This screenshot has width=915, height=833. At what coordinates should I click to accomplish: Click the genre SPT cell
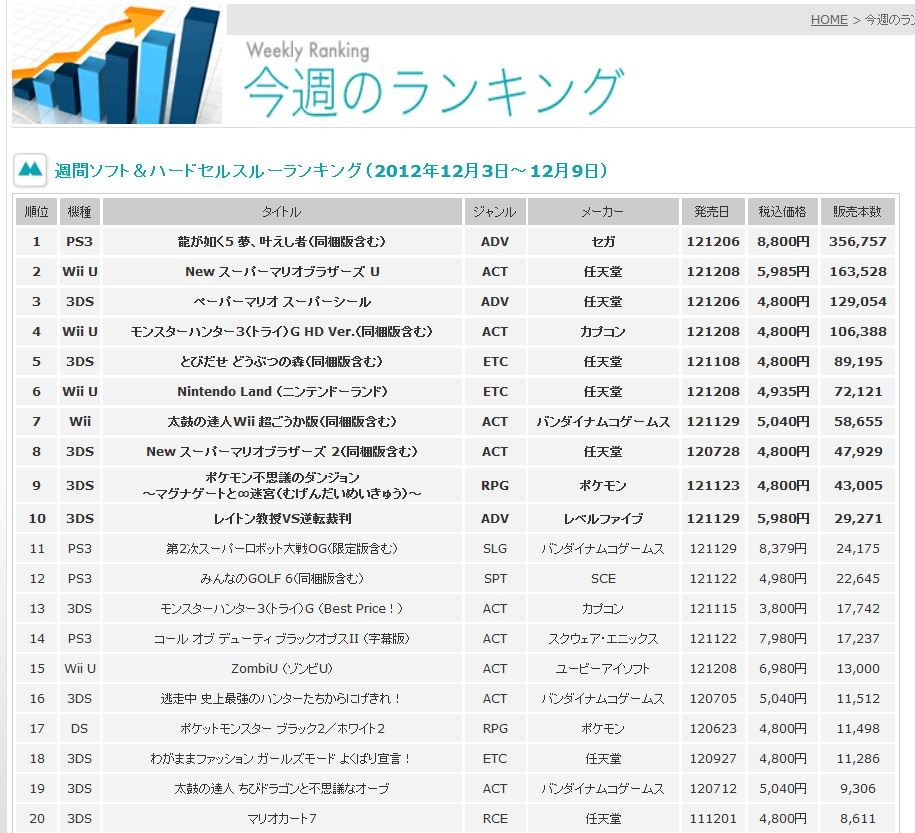pyautogui.click(x=495, y=578)
